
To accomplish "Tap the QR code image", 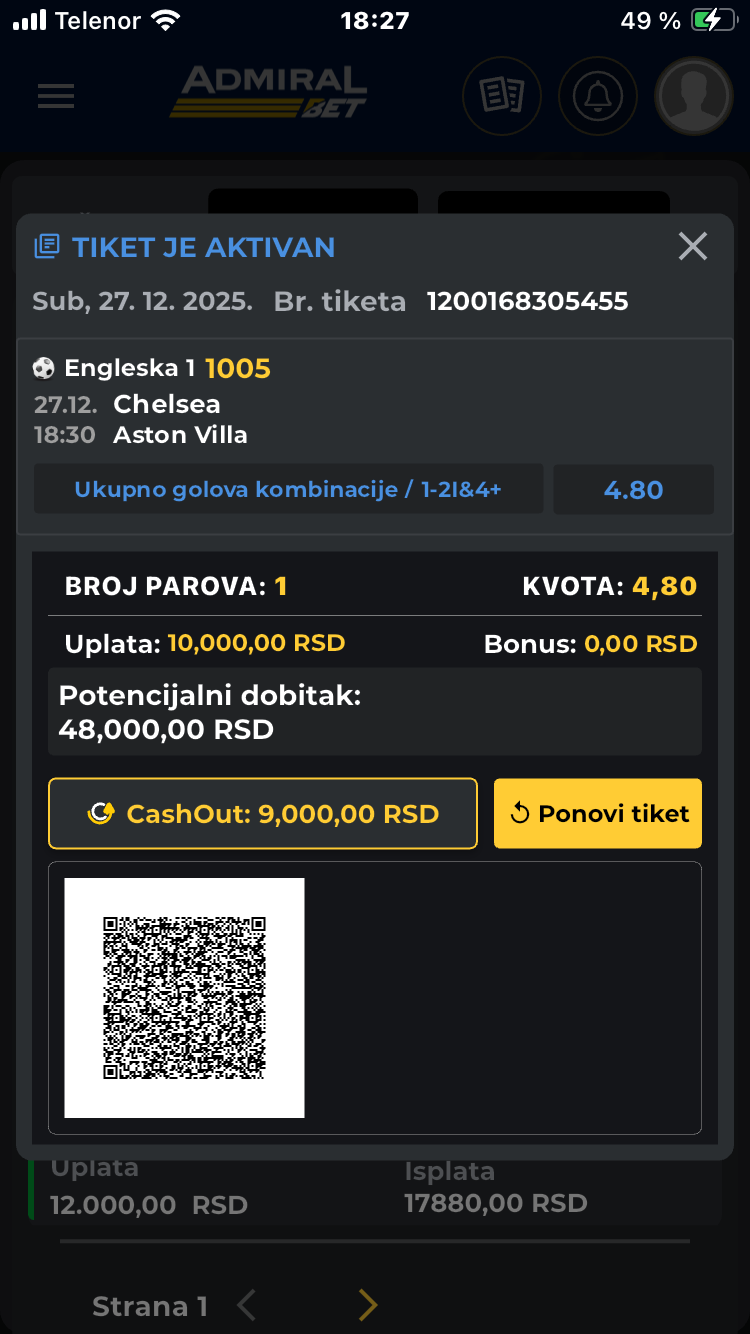I will coord(184,997).
